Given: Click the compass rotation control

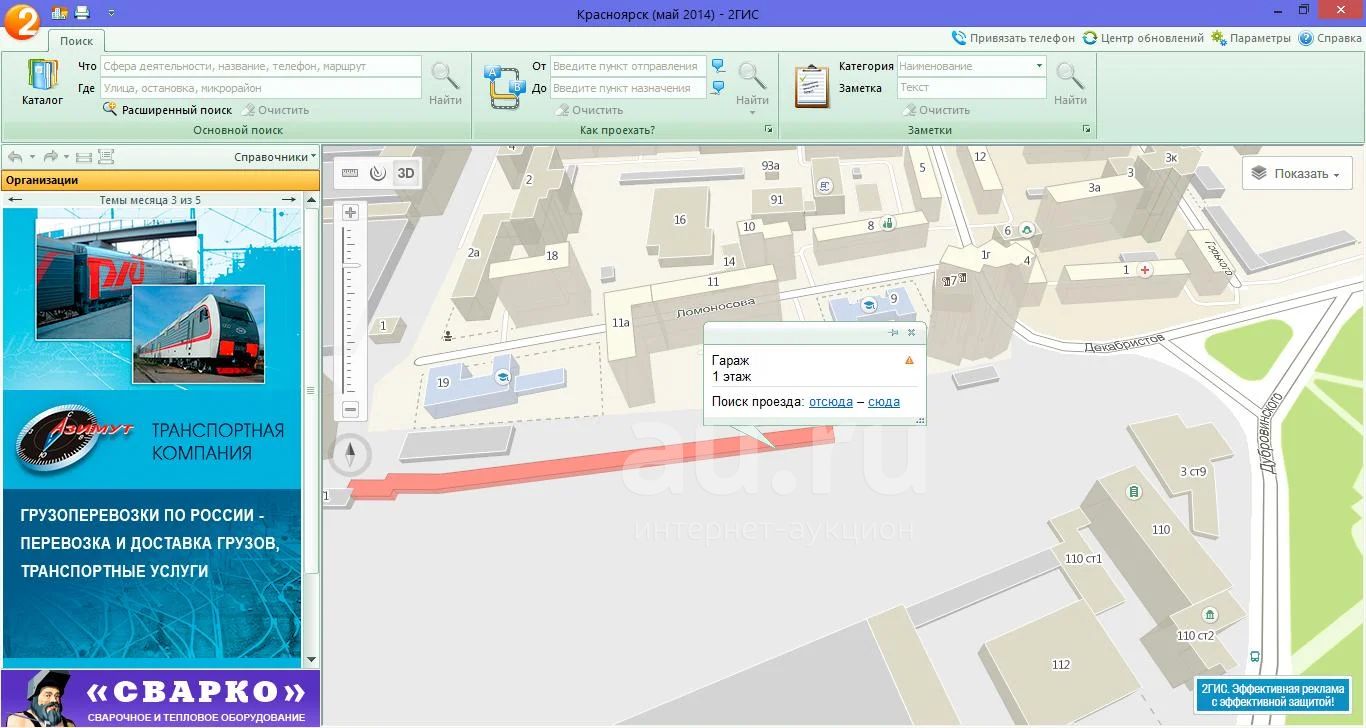Looking at the screenshot, I should 350,455.
